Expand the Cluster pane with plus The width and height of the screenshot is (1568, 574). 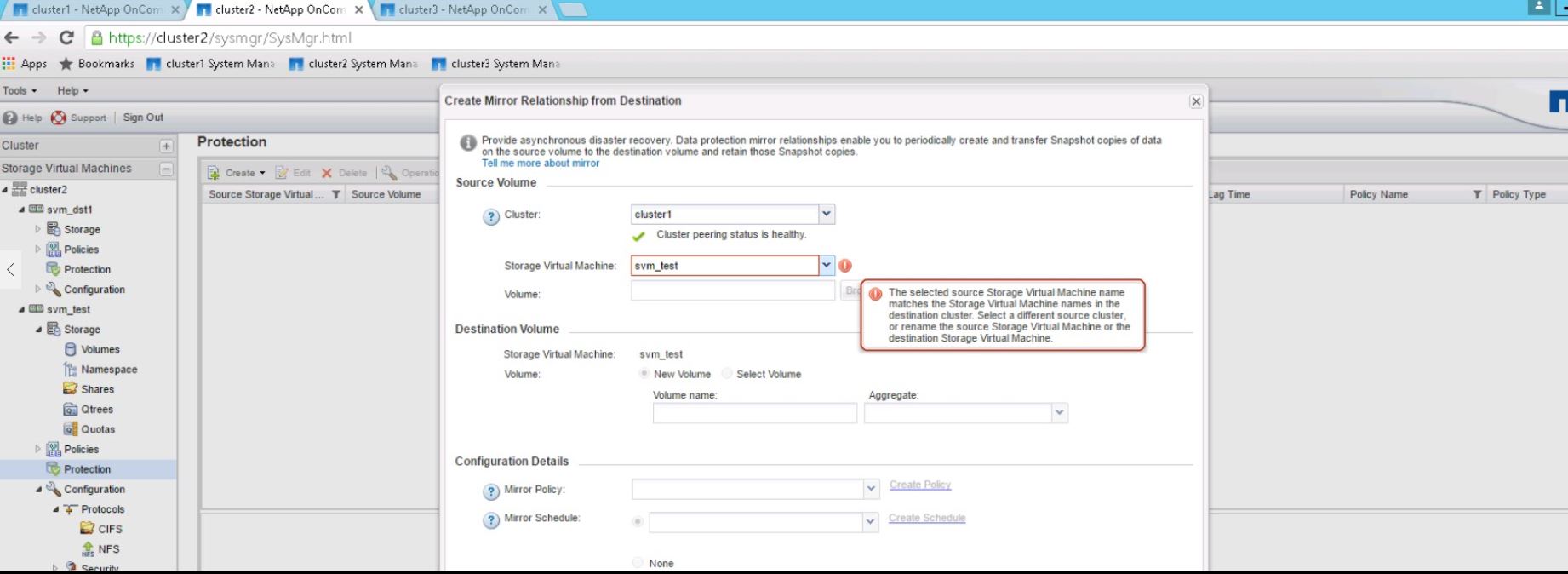click(166, 146)
